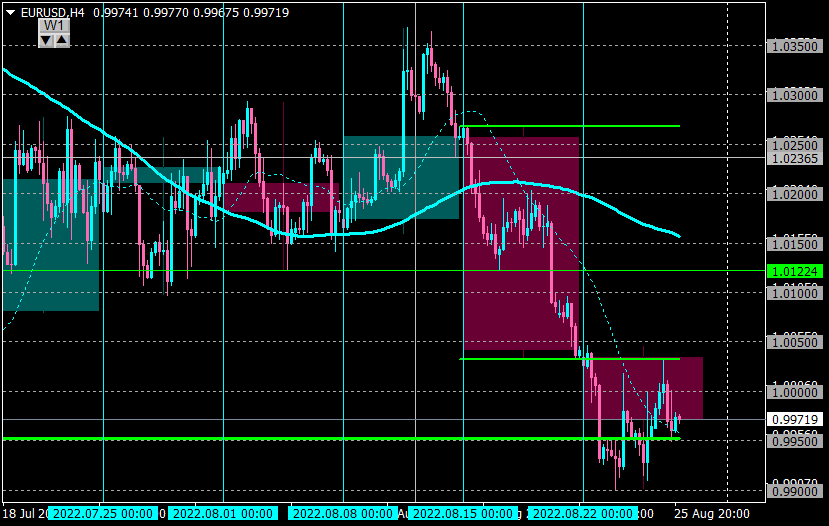This screenshot has width=829, height=526.
Task: Click the 1.03500 price scale label
Action: [795, 47]
